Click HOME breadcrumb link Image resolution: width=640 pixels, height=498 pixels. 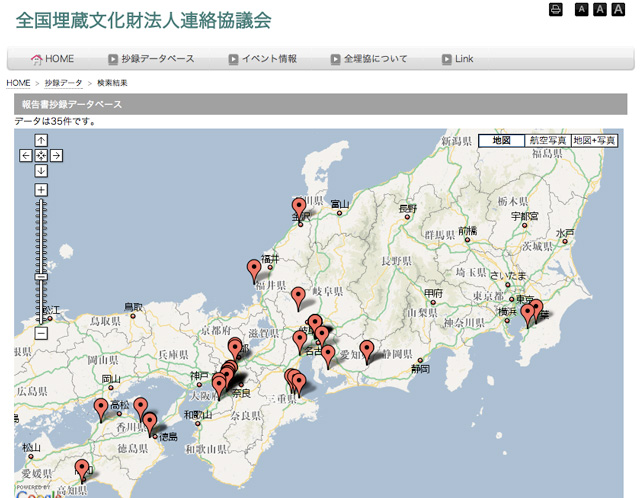point(18,83)
